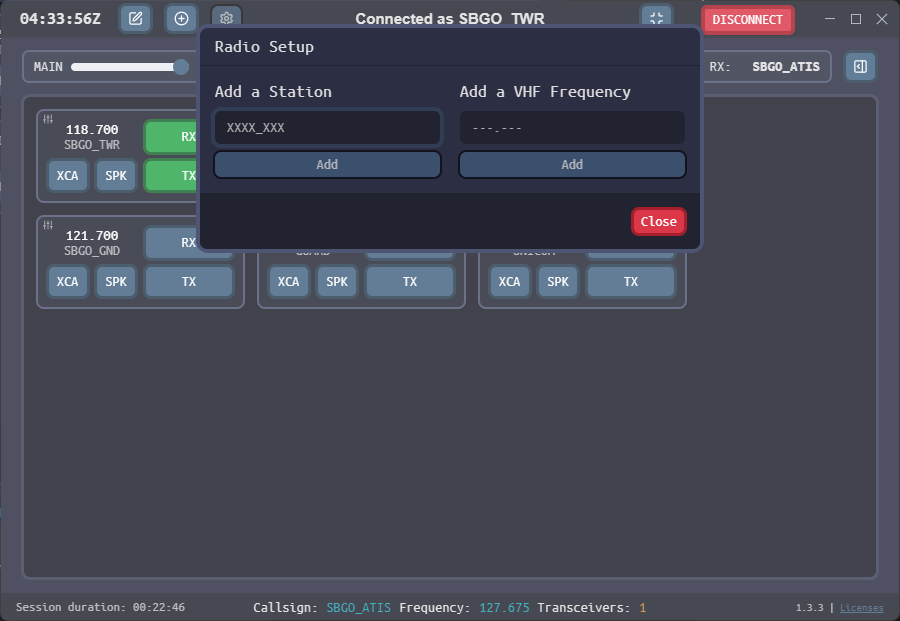900x621 pixels.
Task: Open settings with the gear icon
Action: (227, 18)
